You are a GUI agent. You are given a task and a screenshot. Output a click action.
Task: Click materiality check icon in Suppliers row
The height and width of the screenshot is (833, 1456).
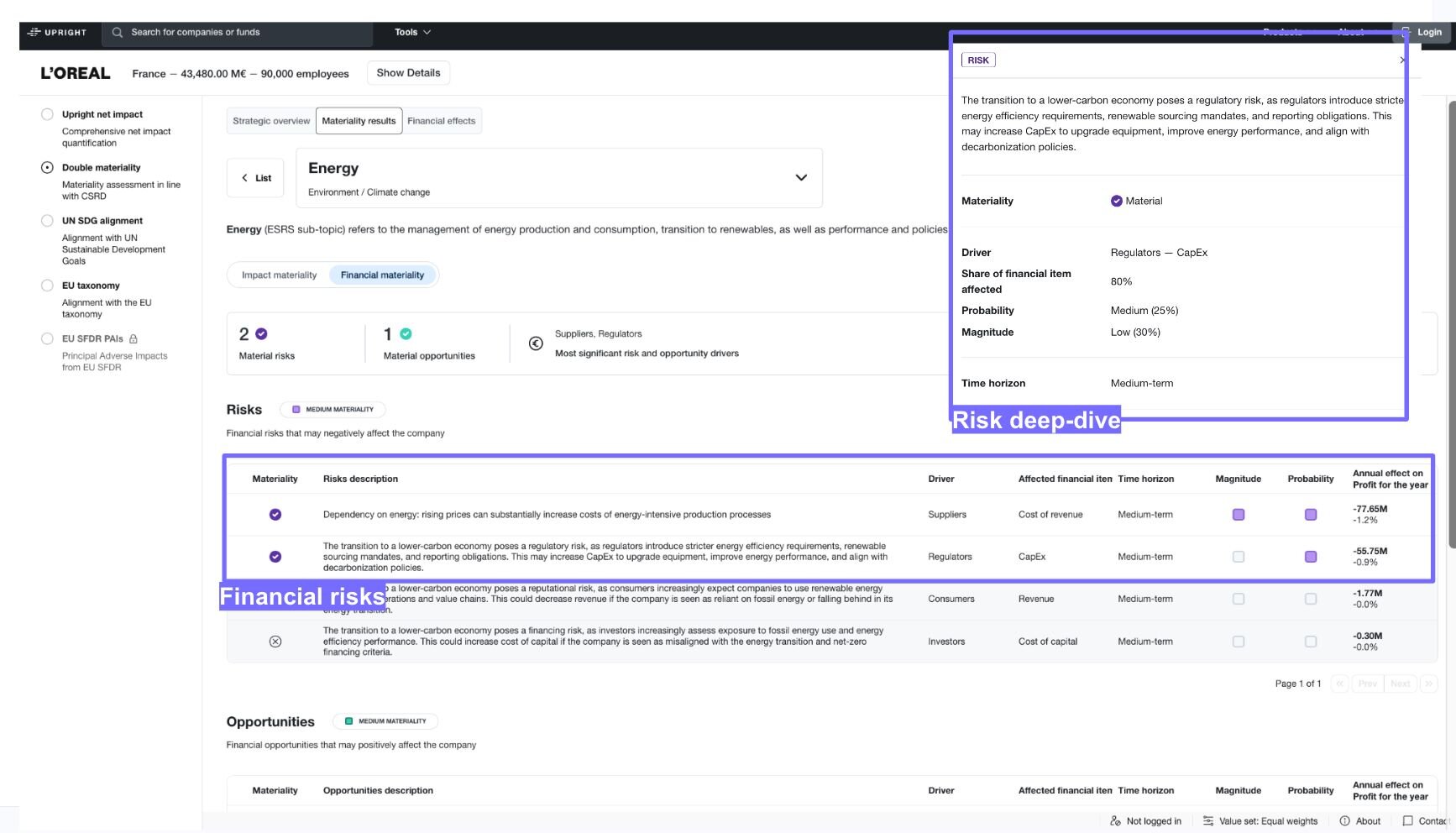coord(275,515)
